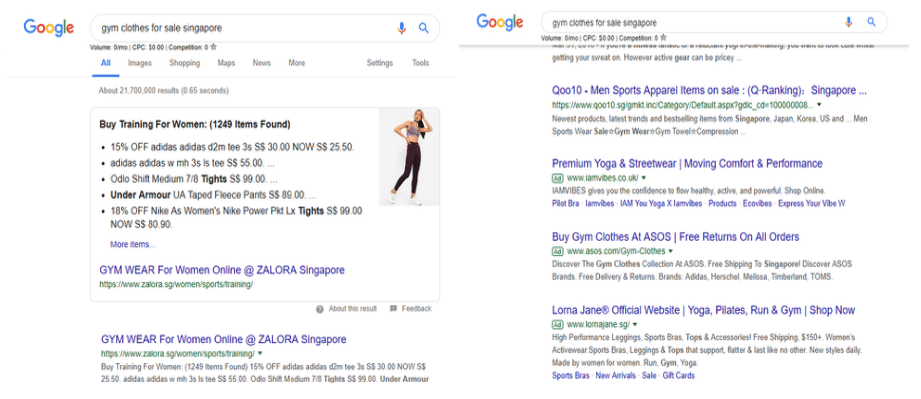Click 'Odlo Shift Medium 7/8 Tights' bullet

194,179
